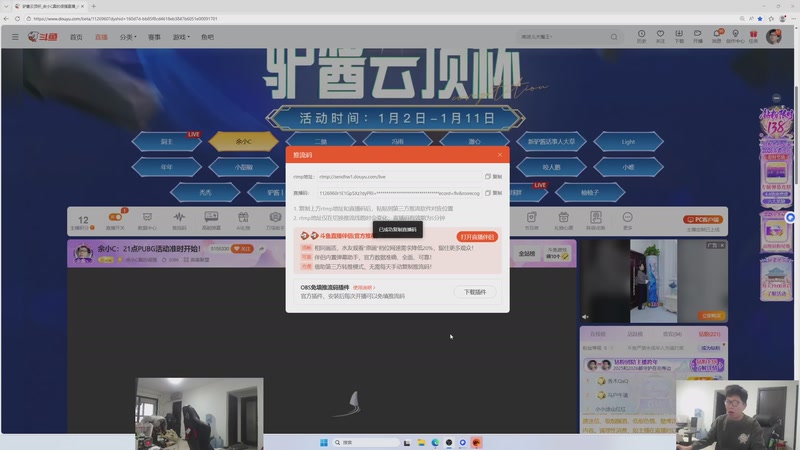Image resolution: width=800 pixels, height=450 pixels.
Task: Click 关注 follow button for 余小C
Action: 242,248
